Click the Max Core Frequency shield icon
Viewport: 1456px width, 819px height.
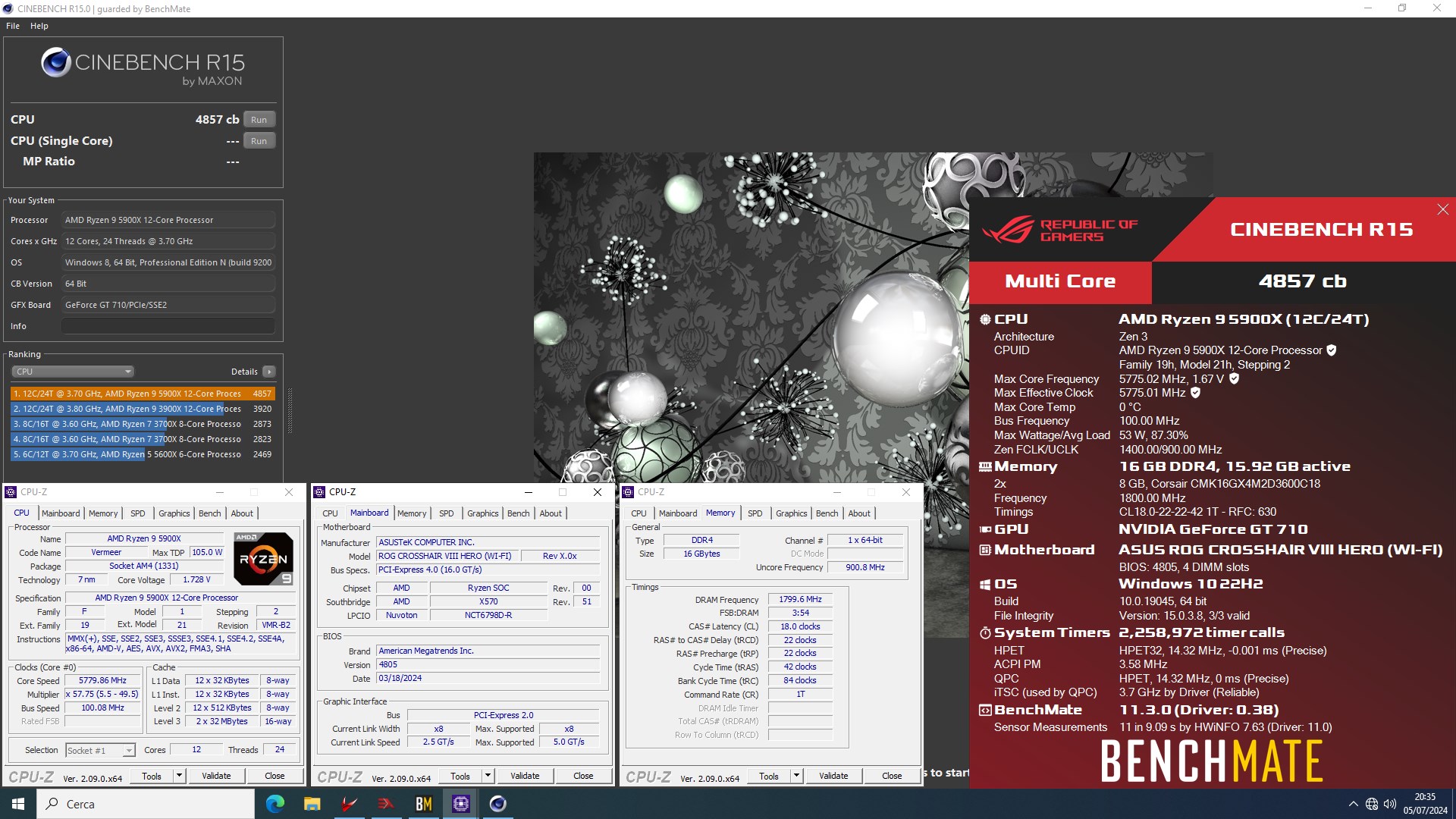(x=1234, y=378)
